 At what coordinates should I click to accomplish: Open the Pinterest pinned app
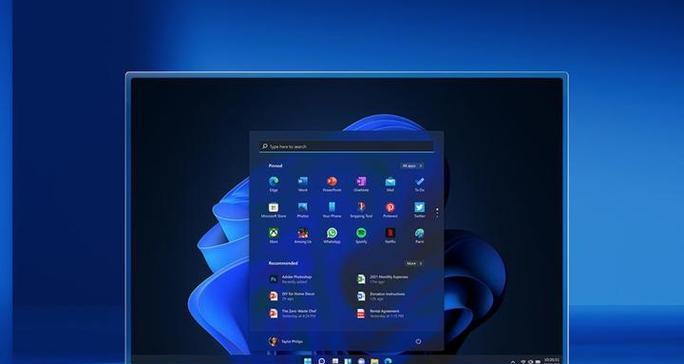coord(390,210)
